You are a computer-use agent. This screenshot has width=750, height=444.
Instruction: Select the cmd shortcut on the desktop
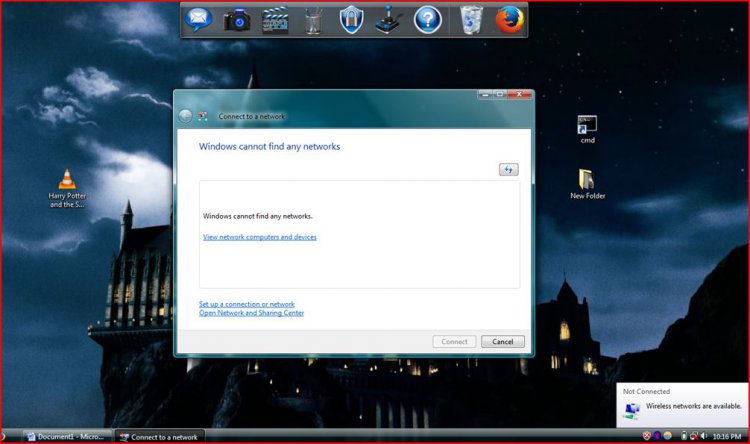587,129
